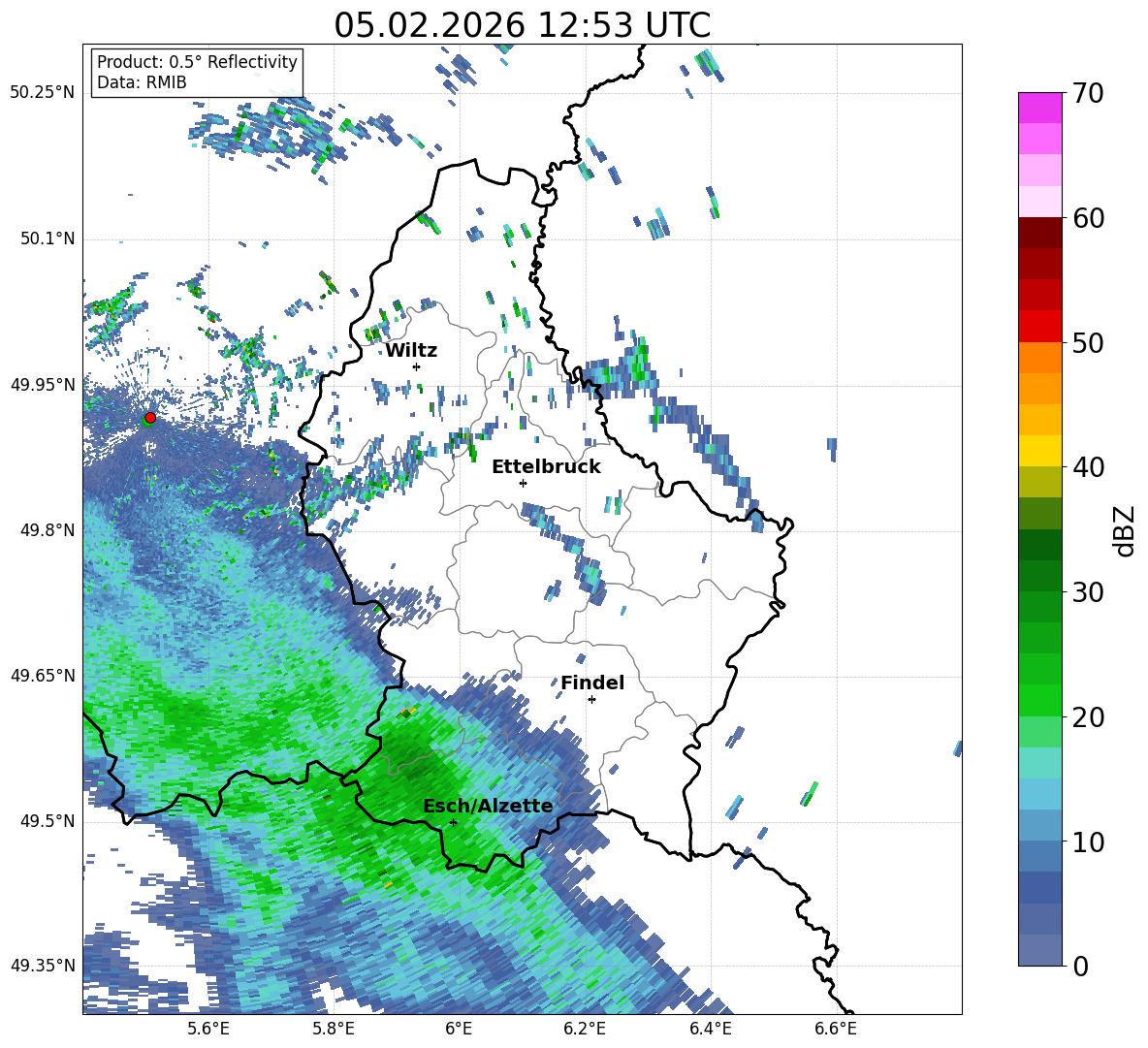Click the 49.5°N latitude label

click(47, 820)
